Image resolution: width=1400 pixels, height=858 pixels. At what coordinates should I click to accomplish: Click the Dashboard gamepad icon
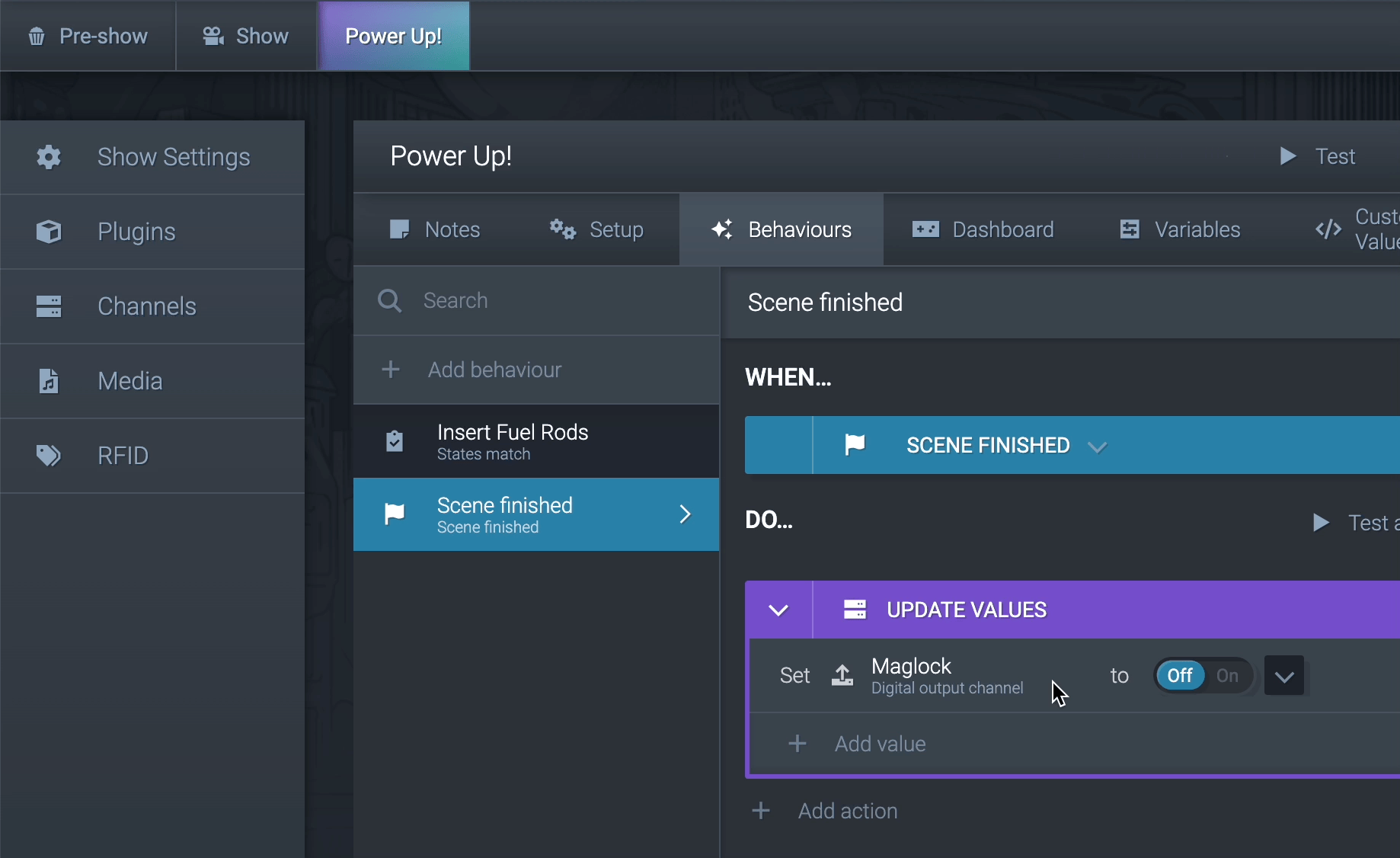(925, 229)
